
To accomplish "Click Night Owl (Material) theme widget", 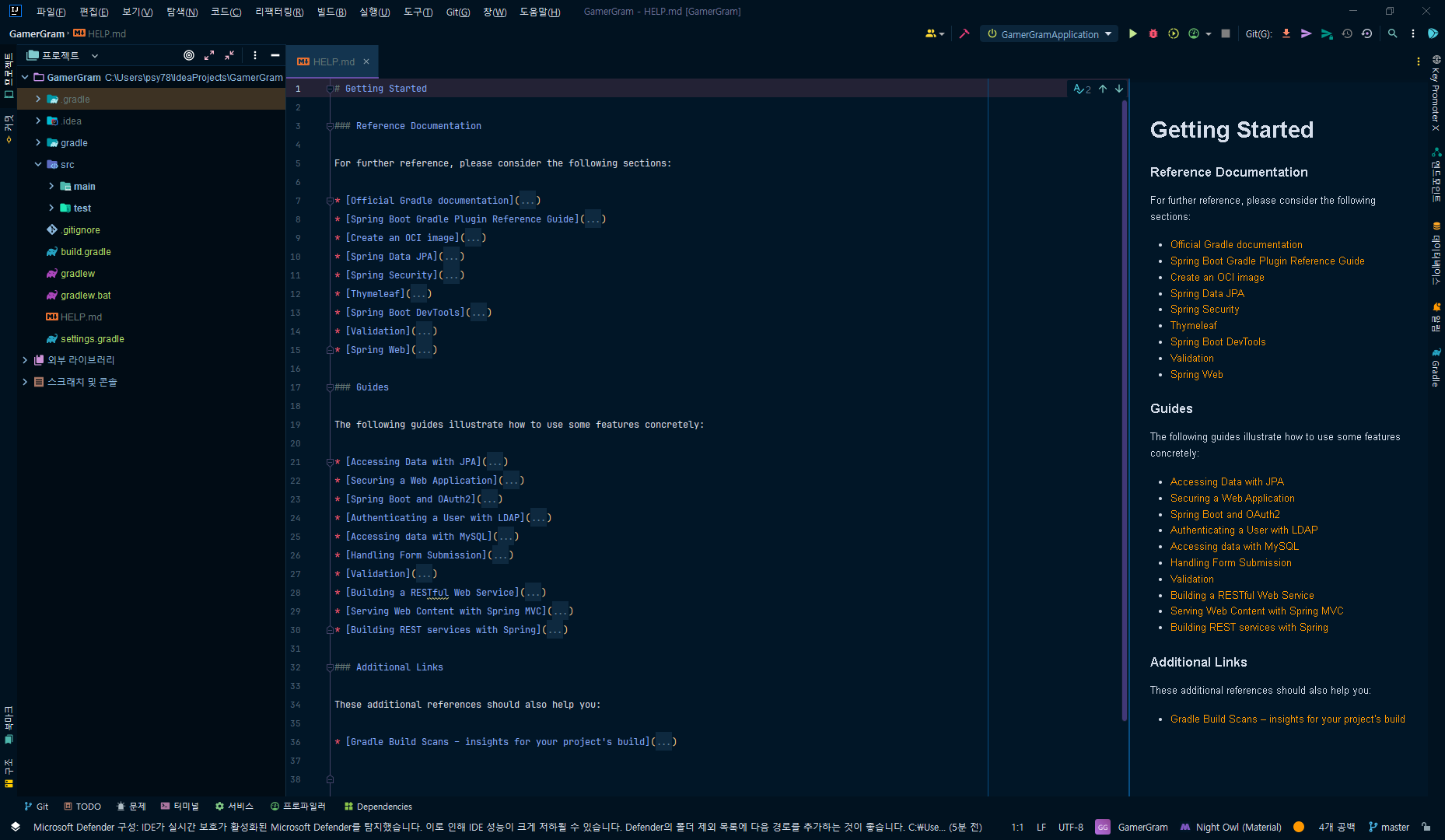I will pos(1231,827).
